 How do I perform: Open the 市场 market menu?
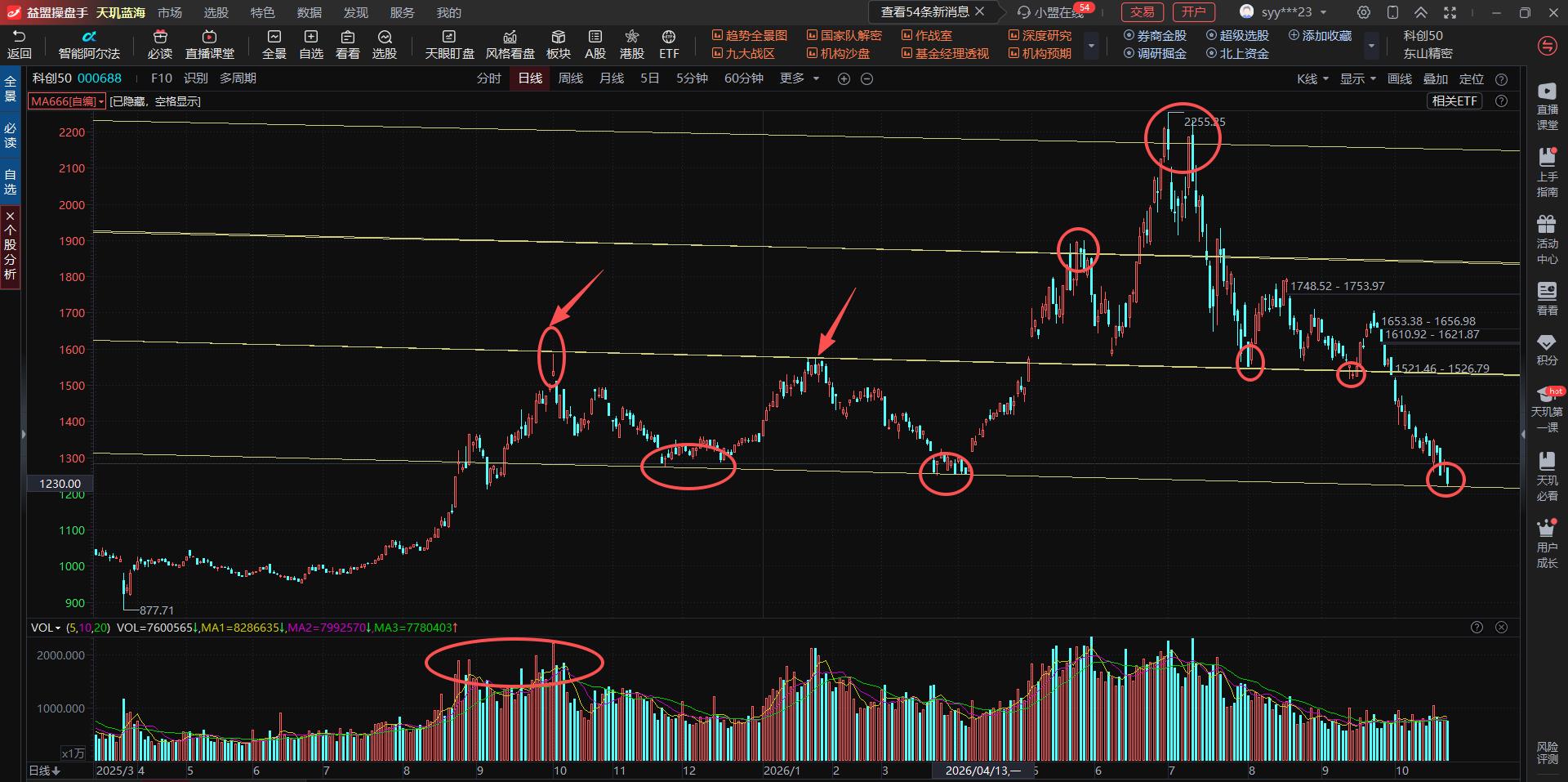(170, 12)
